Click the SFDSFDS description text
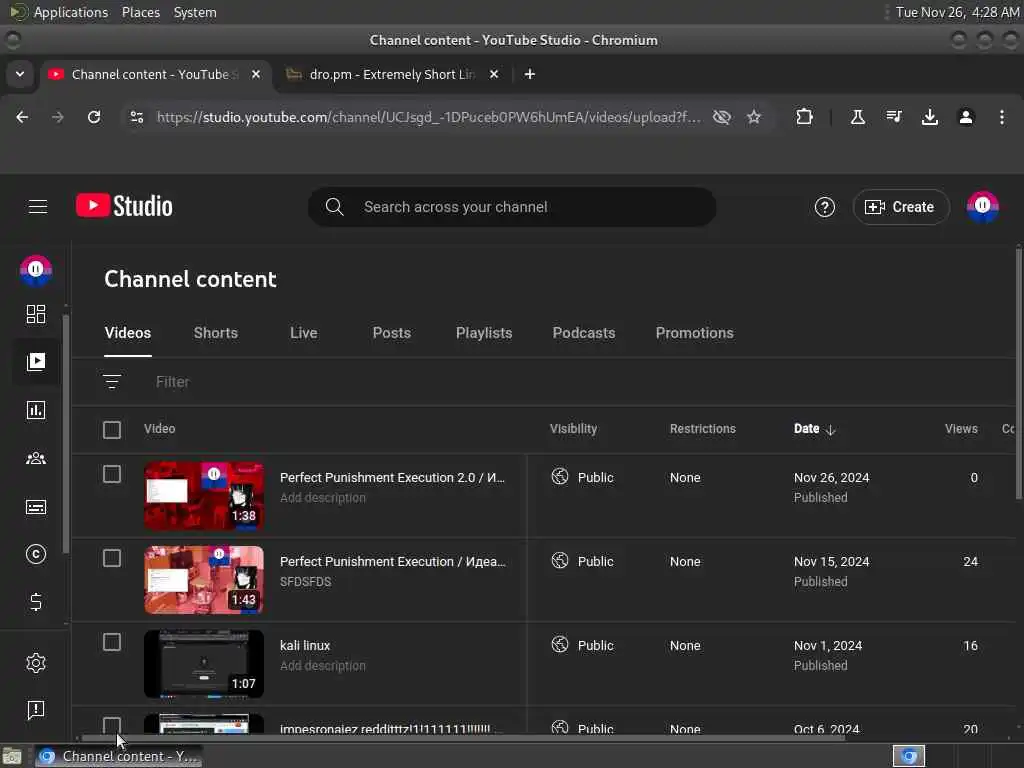Viewport: 1024px width, 768px height. [306, 581]
